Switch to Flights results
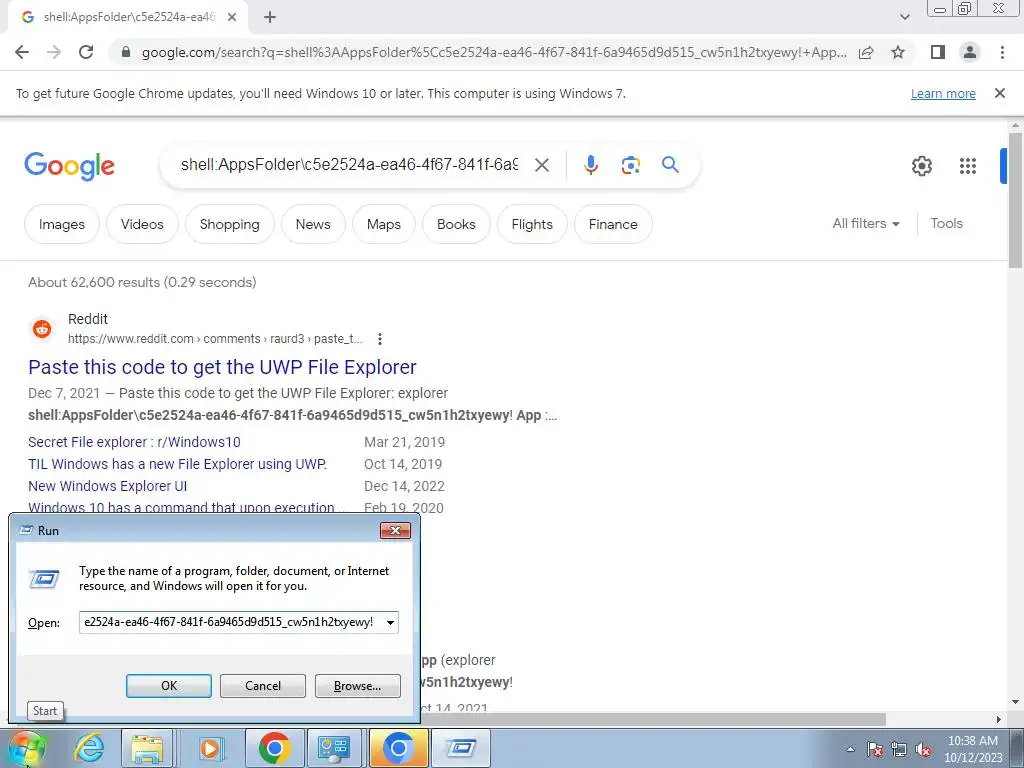The image size is (1024, 768). 532,224
